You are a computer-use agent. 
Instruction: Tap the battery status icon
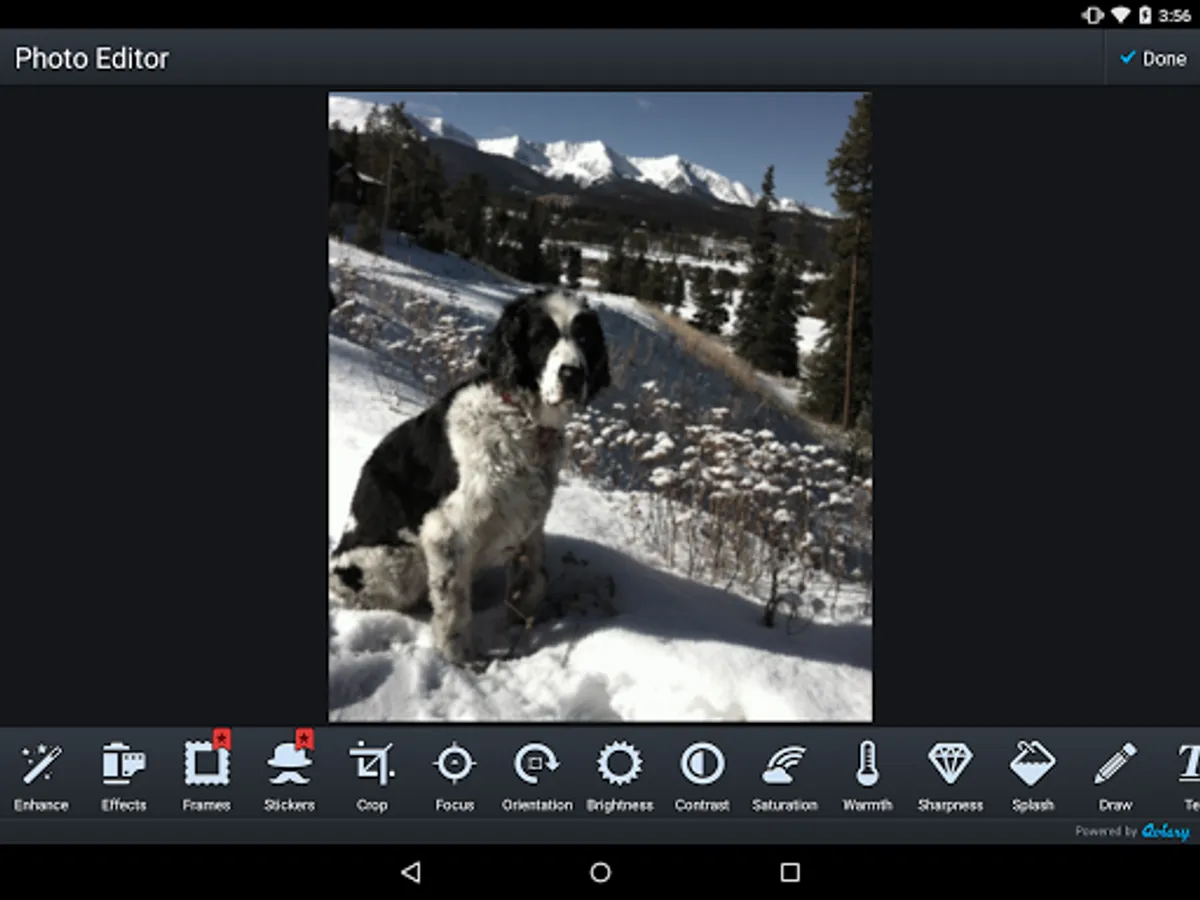click(1146, 15)
